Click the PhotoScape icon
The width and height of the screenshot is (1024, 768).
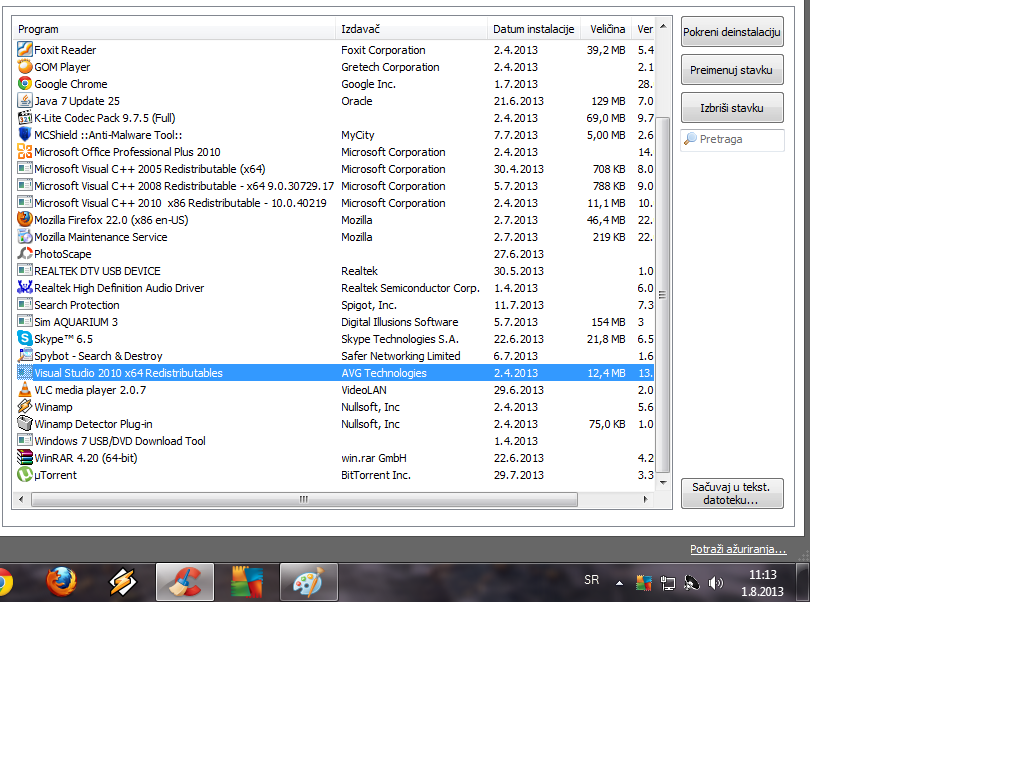tap(25, 253)
